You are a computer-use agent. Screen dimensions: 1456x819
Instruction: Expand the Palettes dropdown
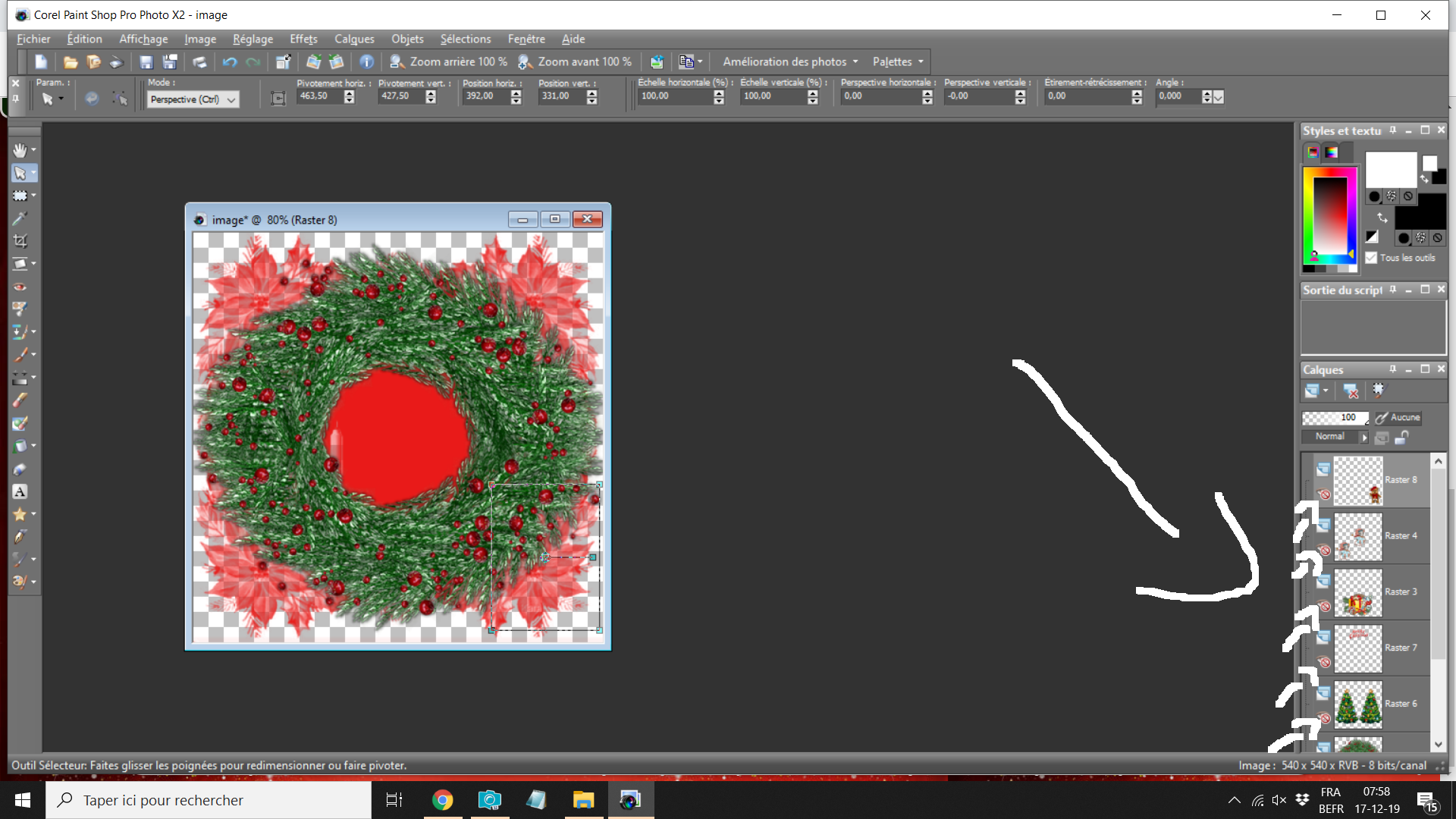click(899, 62)
